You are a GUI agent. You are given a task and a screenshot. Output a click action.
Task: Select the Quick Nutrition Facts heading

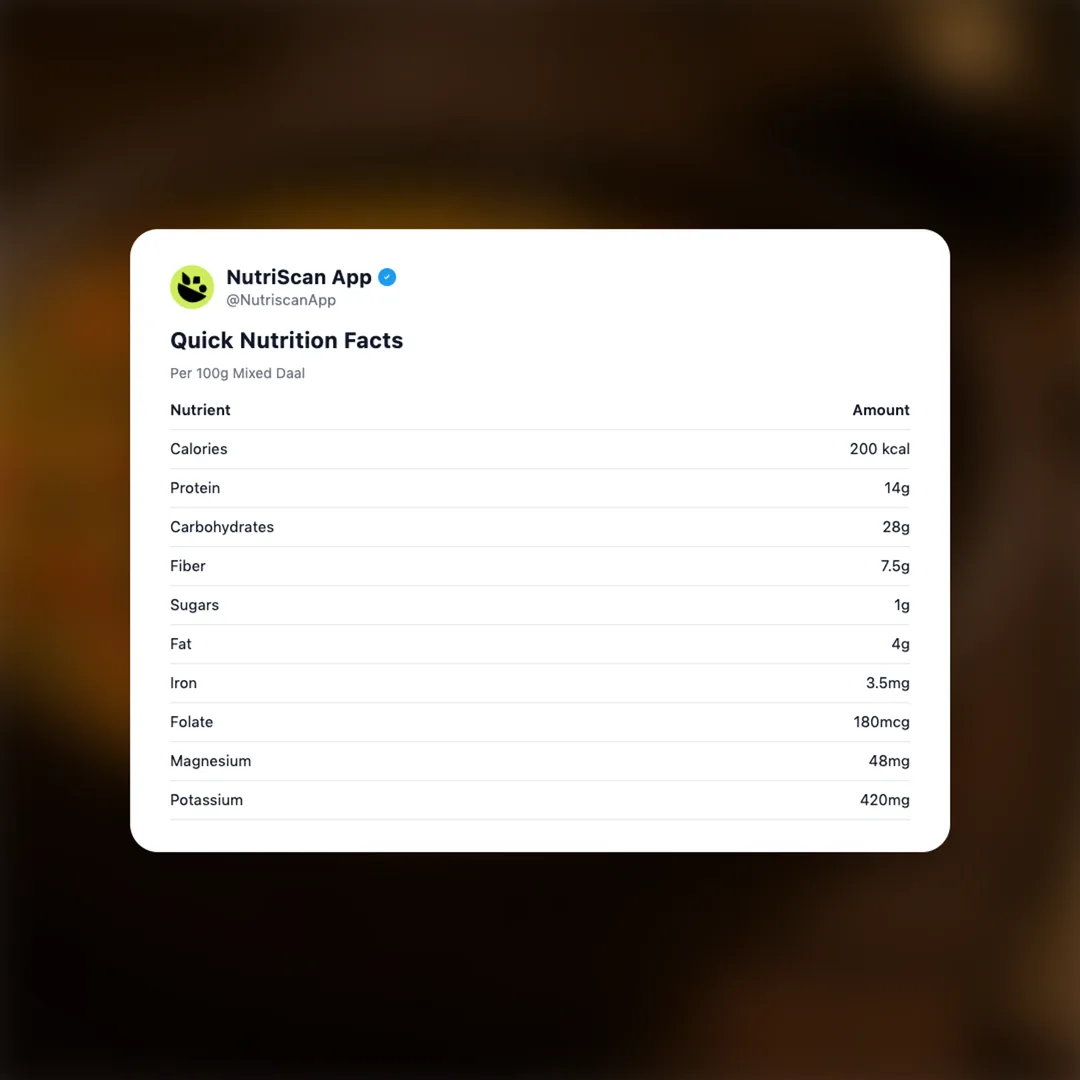(286, 340)
